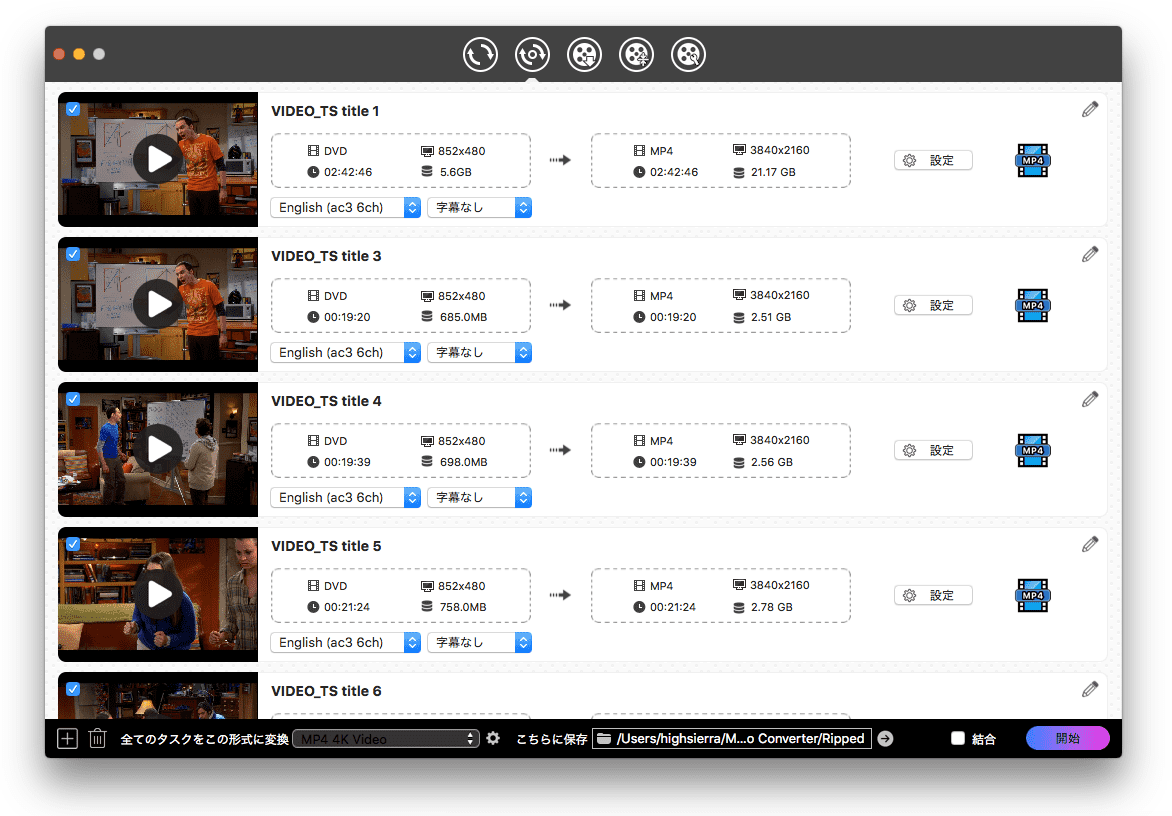The image size is (1172, 816).
Task: Play the VIDEO_TS title 5 thumbnail preview
Action: point(158,594)
